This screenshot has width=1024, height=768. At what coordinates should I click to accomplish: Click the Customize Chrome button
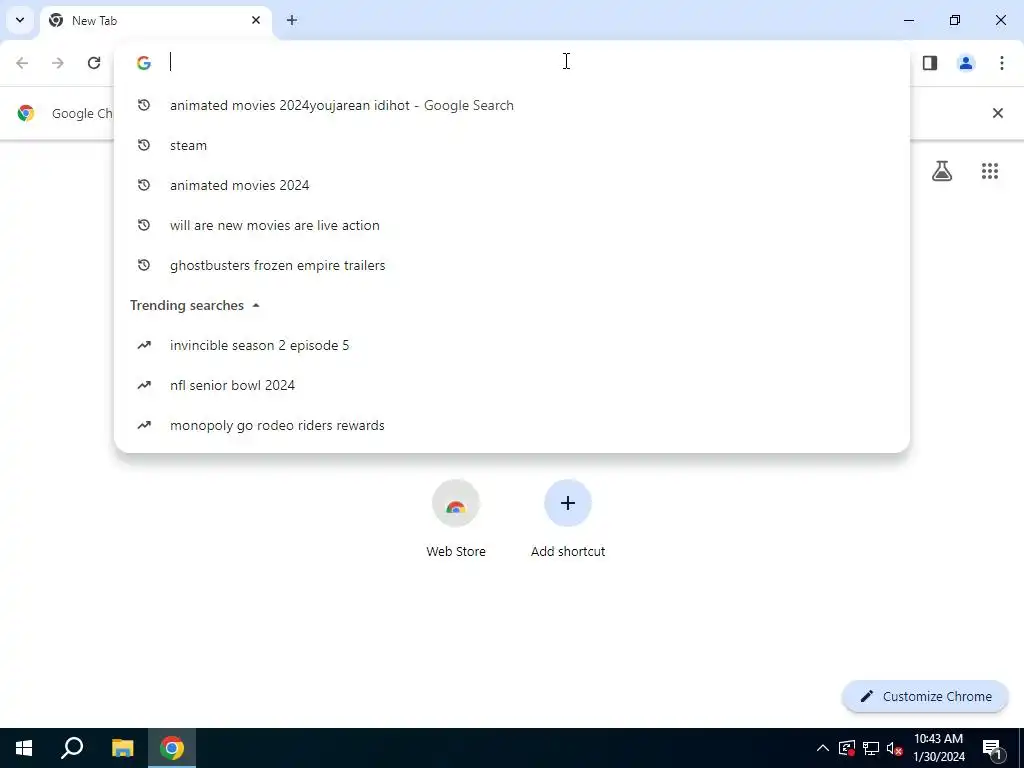tap(925, 697)
